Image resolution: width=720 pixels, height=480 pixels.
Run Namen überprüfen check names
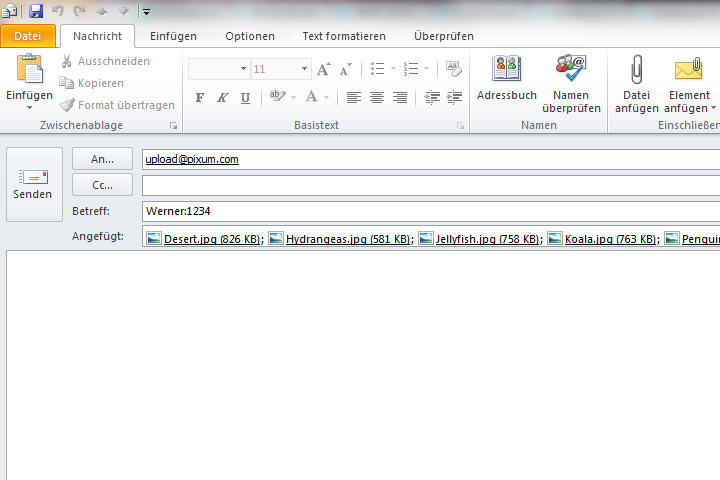pyautogui.click(x=571, y=84)
